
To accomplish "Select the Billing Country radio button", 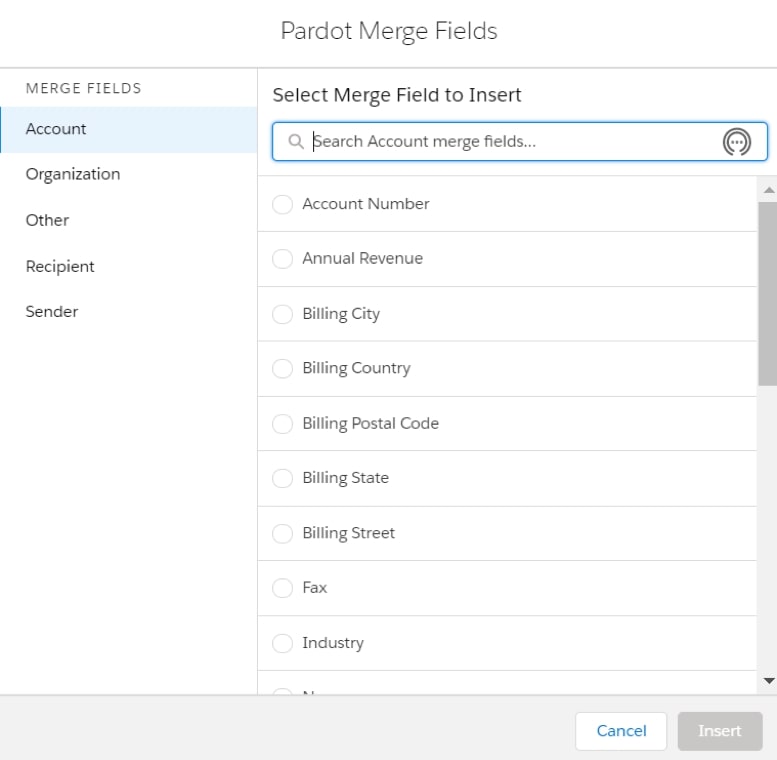I will coord(282,368).
